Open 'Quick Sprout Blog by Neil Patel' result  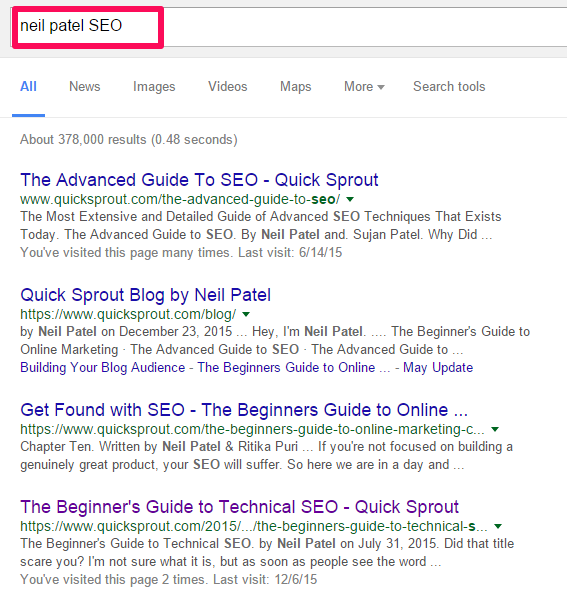point(145,295)
